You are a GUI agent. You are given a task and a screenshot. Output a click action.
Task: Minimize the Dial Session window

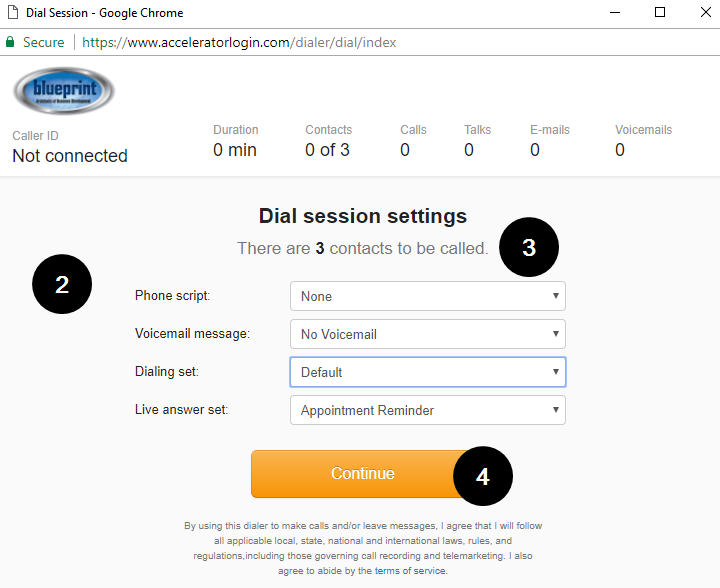point(615,12)
